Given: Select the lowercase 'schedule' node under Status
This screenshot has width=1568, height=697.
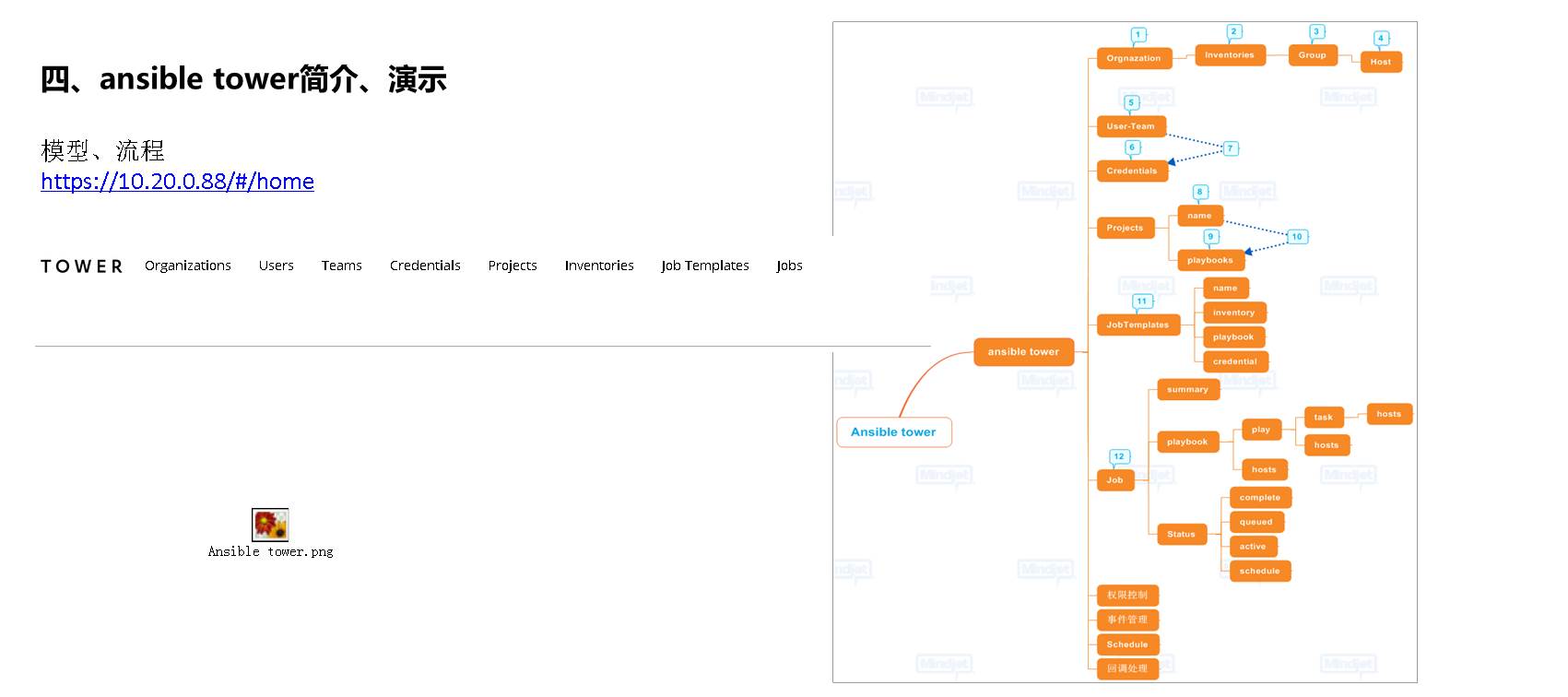Looking at the screenshot, I should 1260,572.
